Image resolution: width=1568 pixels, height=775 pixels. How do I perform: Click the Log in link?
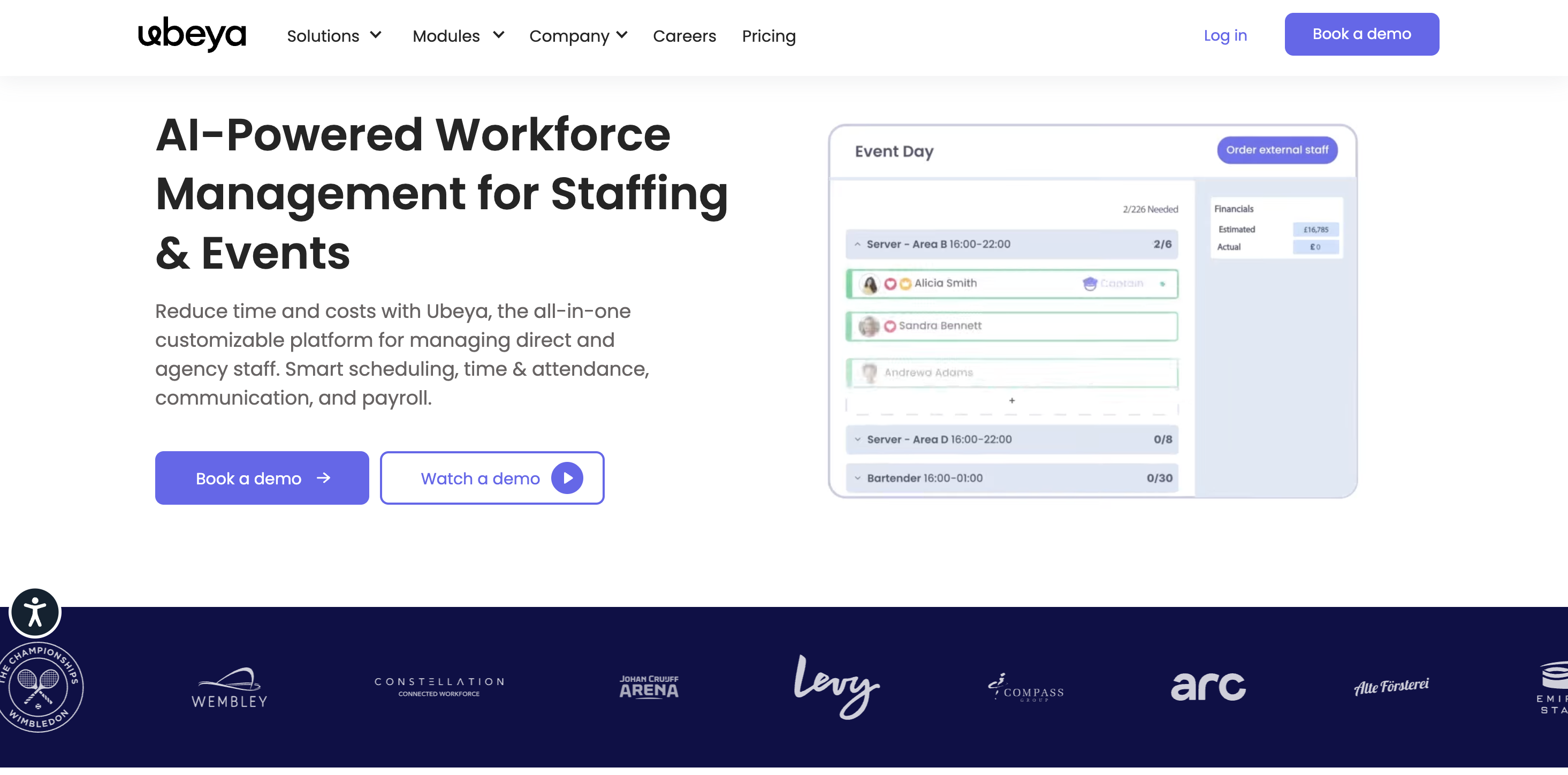pyautogui.click(x=1224, y=35)
